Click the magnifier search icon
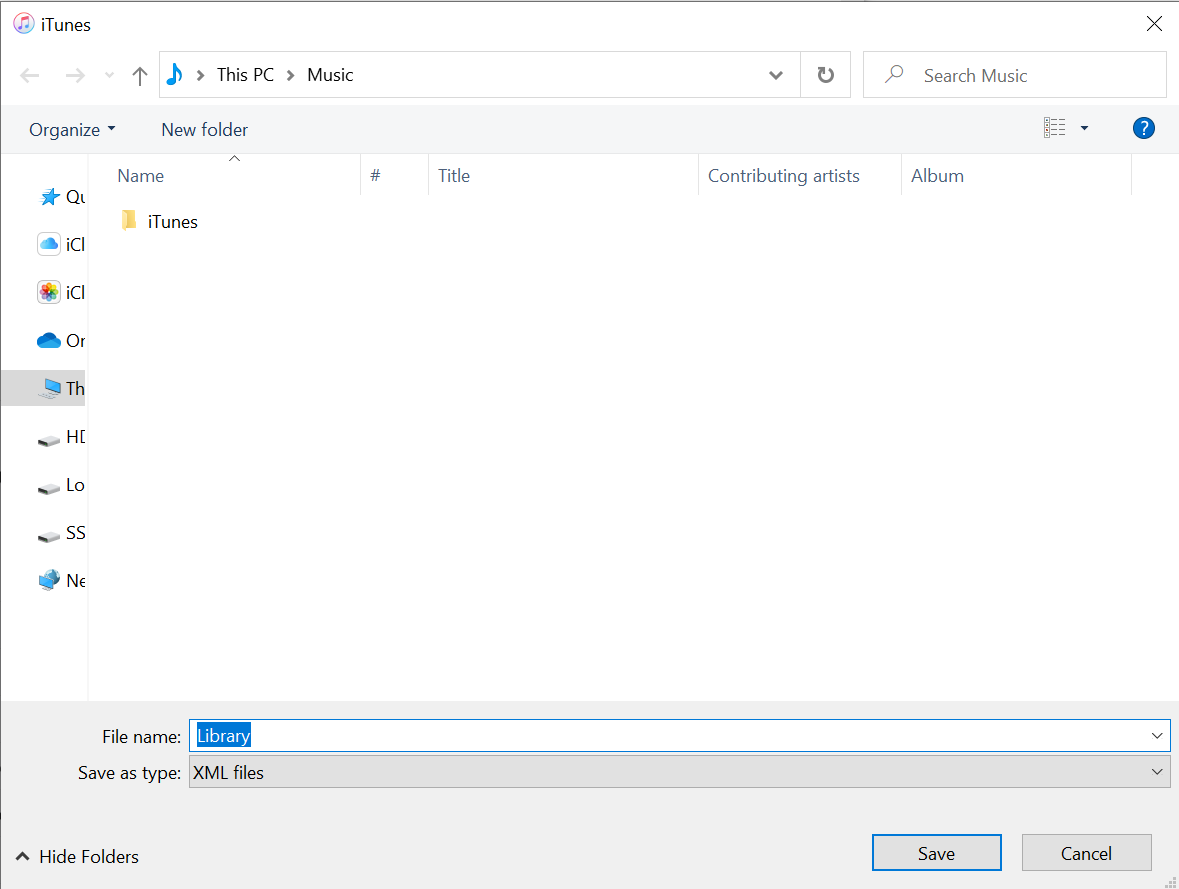This screenshot has height=889, width=1179. 893,74
